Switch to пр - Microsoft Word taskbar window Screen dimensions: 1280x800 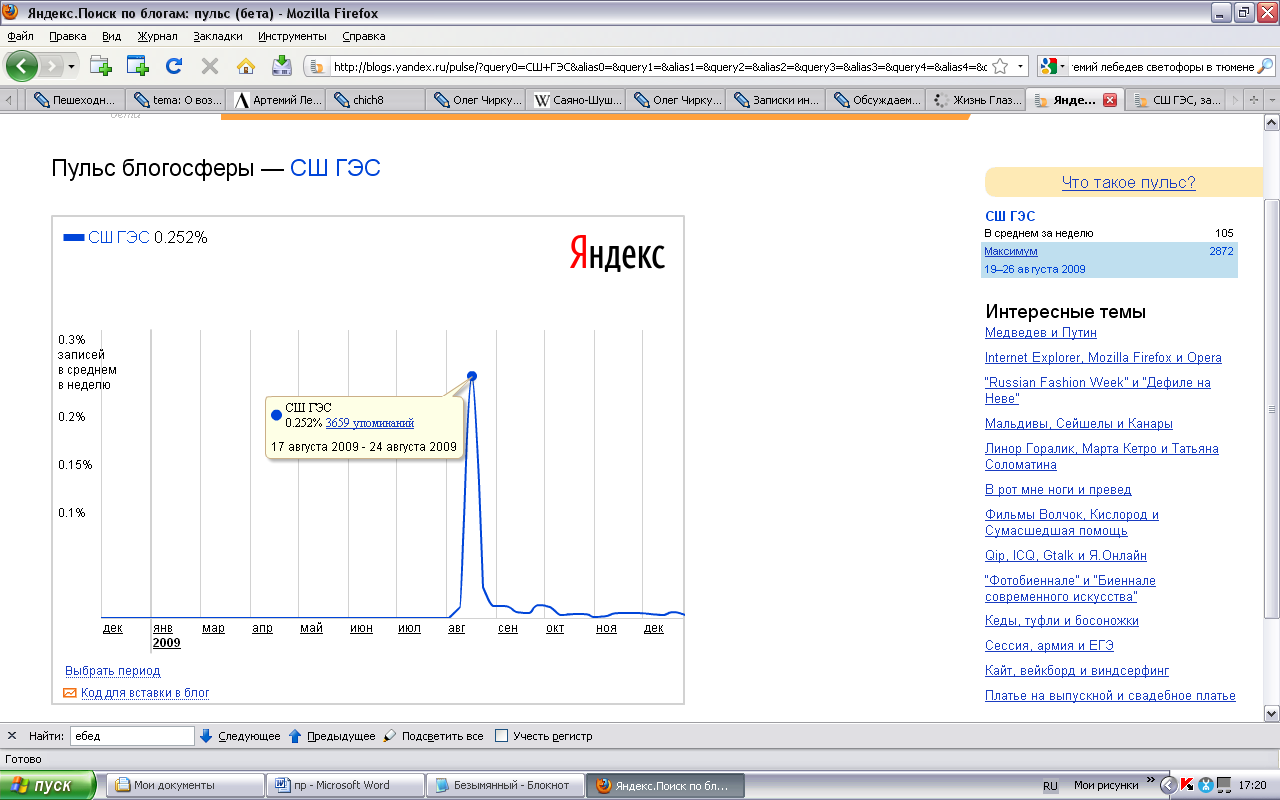pyautogui.click(x=346, y=785)
